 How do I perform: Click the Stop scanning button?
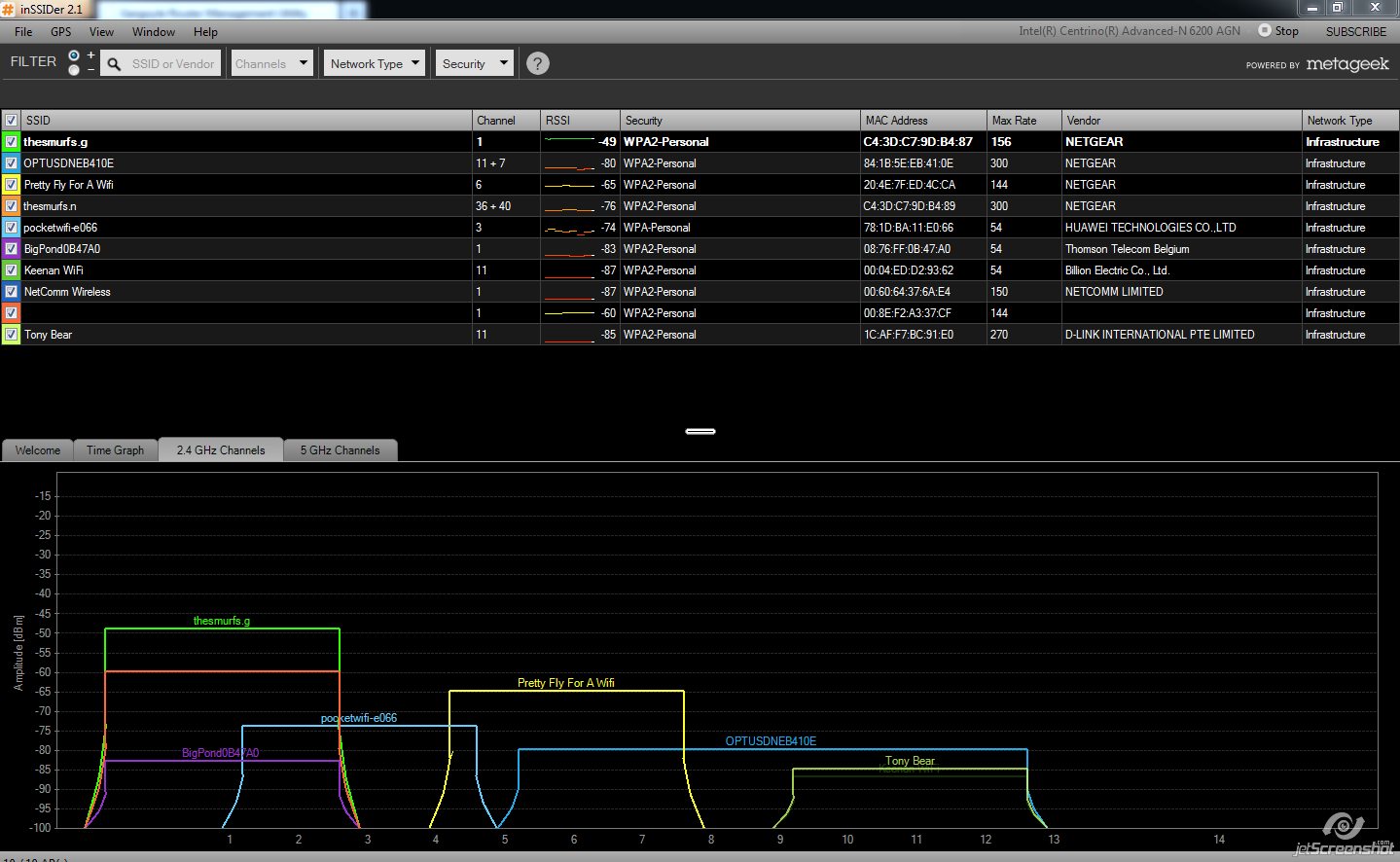(x=1278, y=31)
